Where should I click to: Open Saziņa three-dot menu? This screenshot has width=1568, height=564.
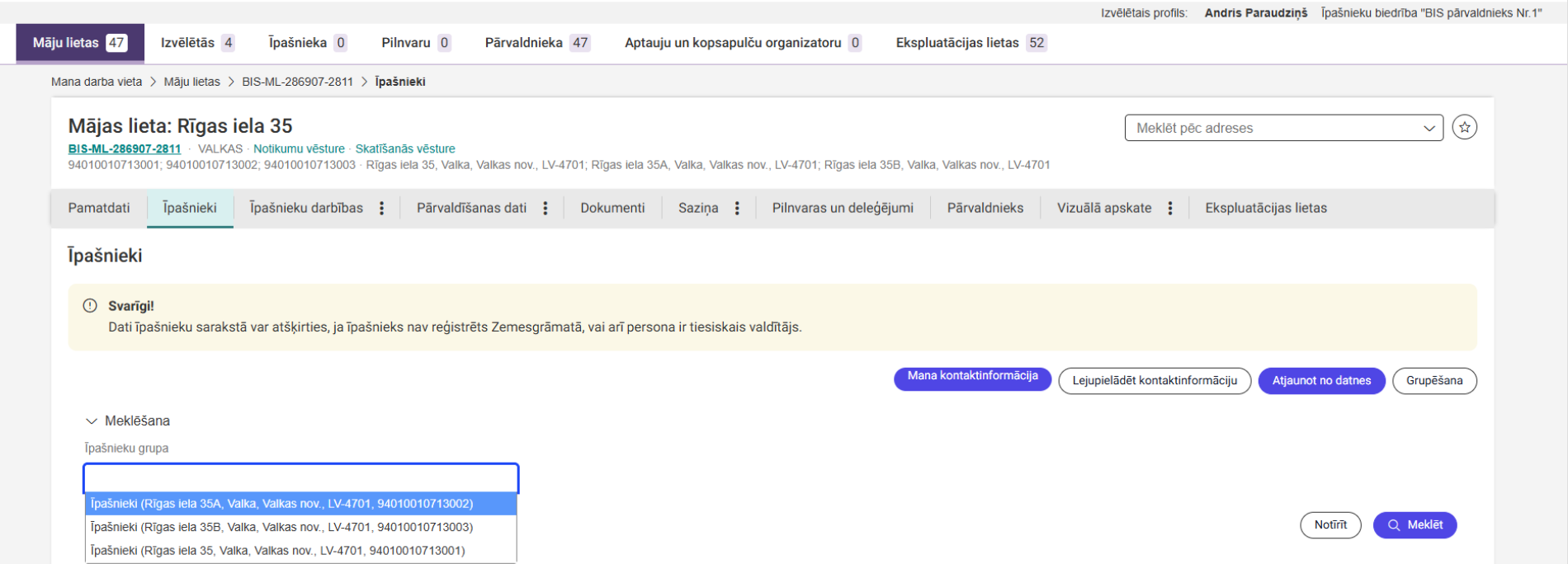(737, 209)
